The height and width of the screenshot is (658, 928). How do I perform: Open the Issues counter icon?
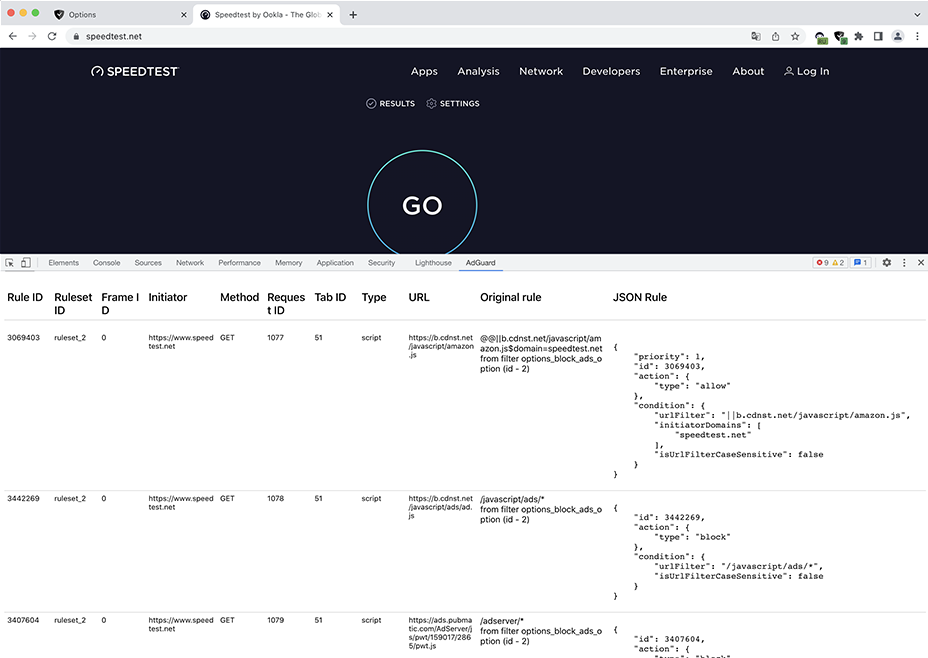click(x=857, y=262)
